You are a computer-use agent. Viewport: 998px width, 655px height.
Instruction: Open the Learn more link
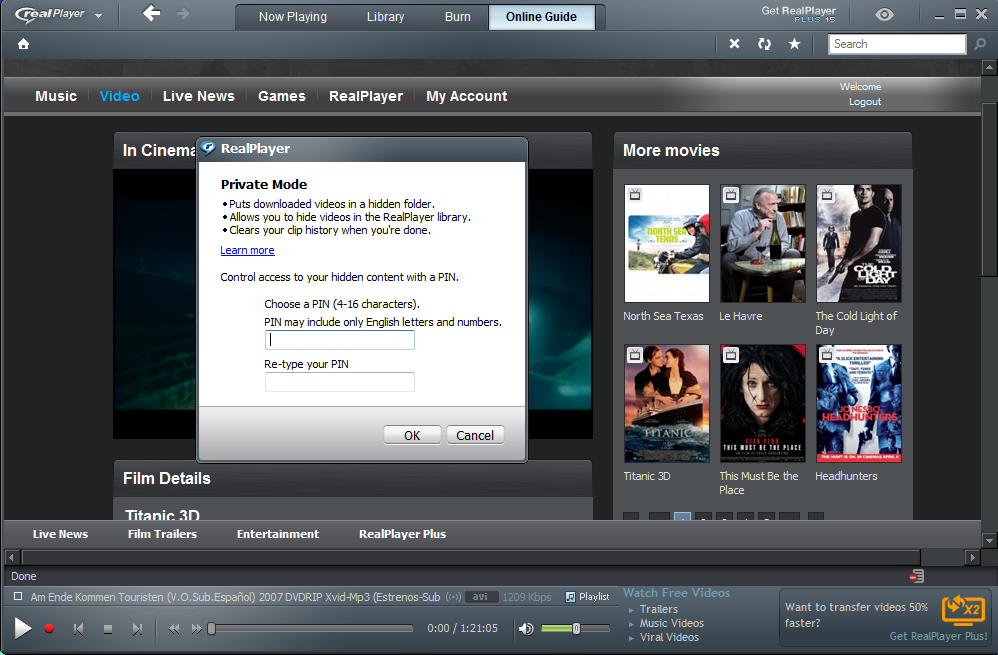tap(248, 250)
